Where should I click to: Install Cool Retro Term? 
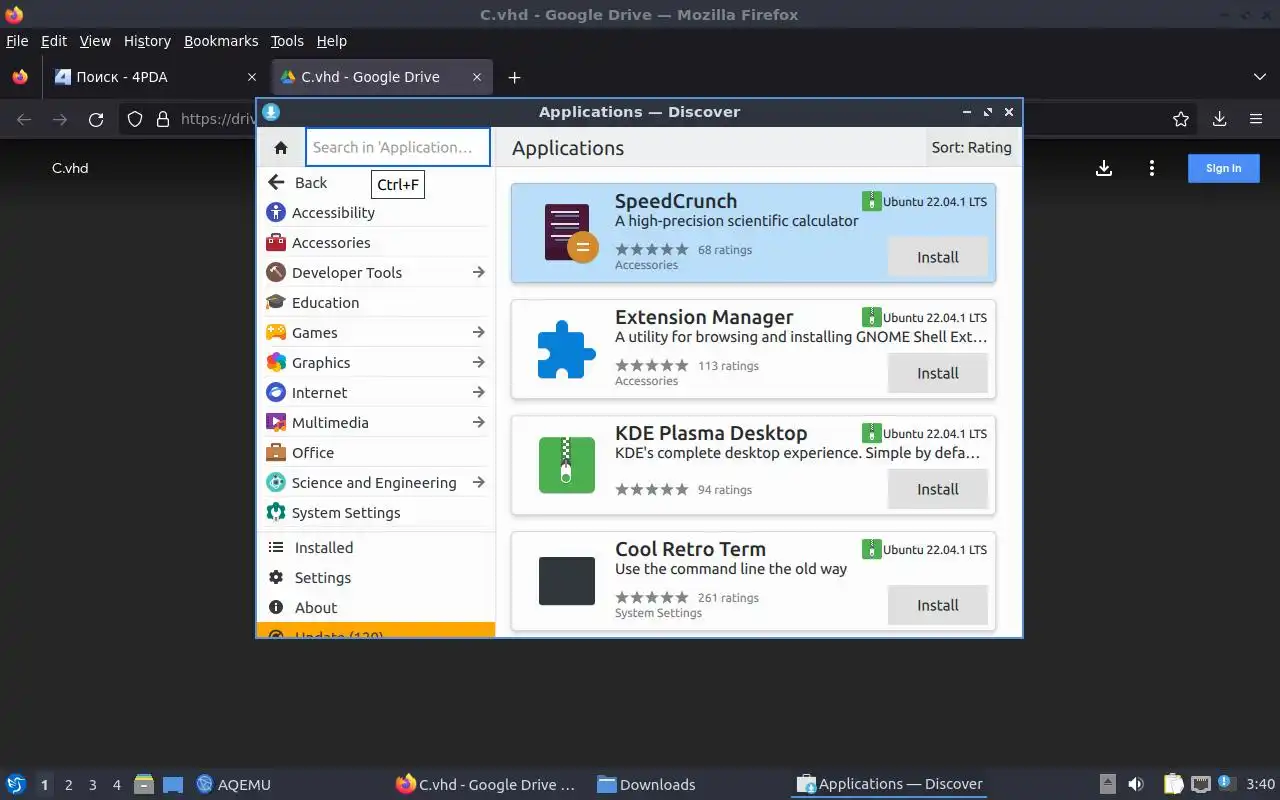coord(938,605)
